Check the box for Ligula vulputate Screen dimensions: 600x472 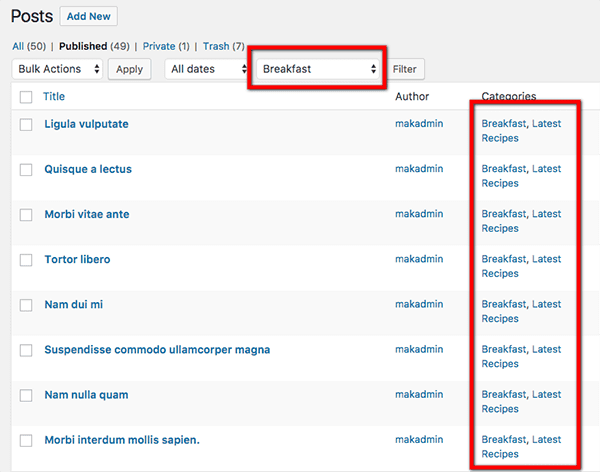pyautogui.click(x=26, y=124)
